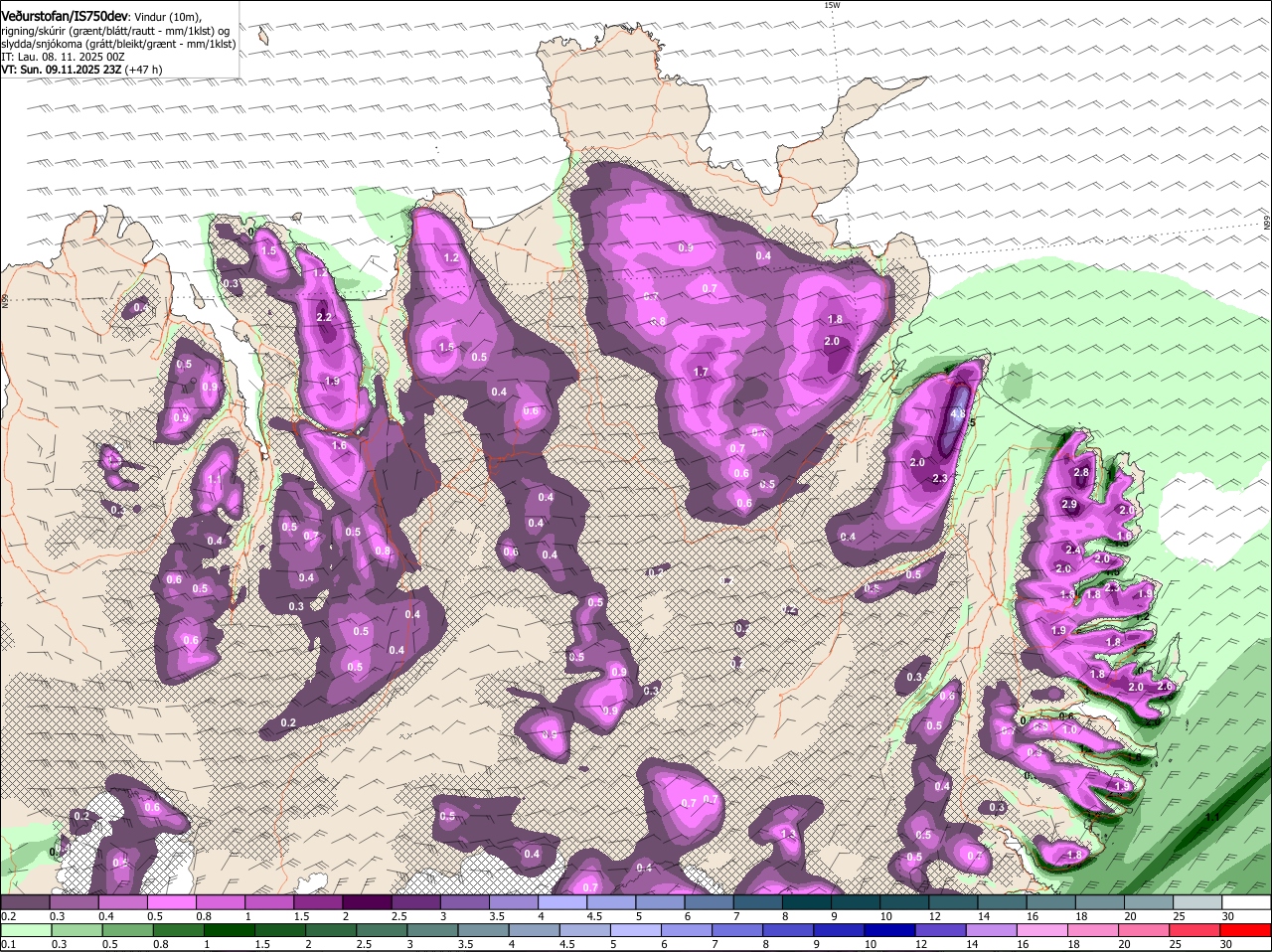Pick the bright magenta 0.5 swatch, upper legend
This screenshot has height=952, width=1272.
click(x=171, y=902)
